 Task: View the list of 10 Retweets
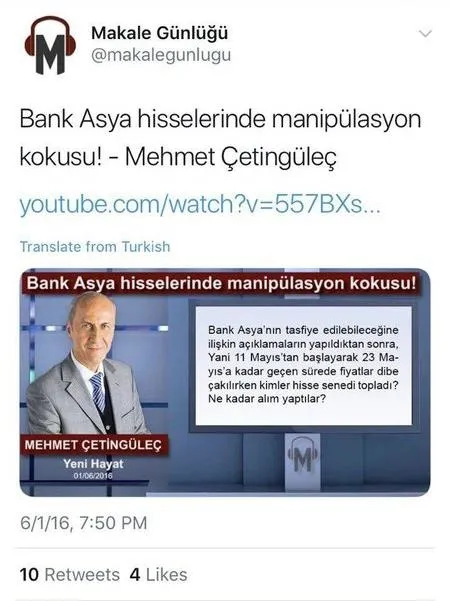tap(70, 575)
